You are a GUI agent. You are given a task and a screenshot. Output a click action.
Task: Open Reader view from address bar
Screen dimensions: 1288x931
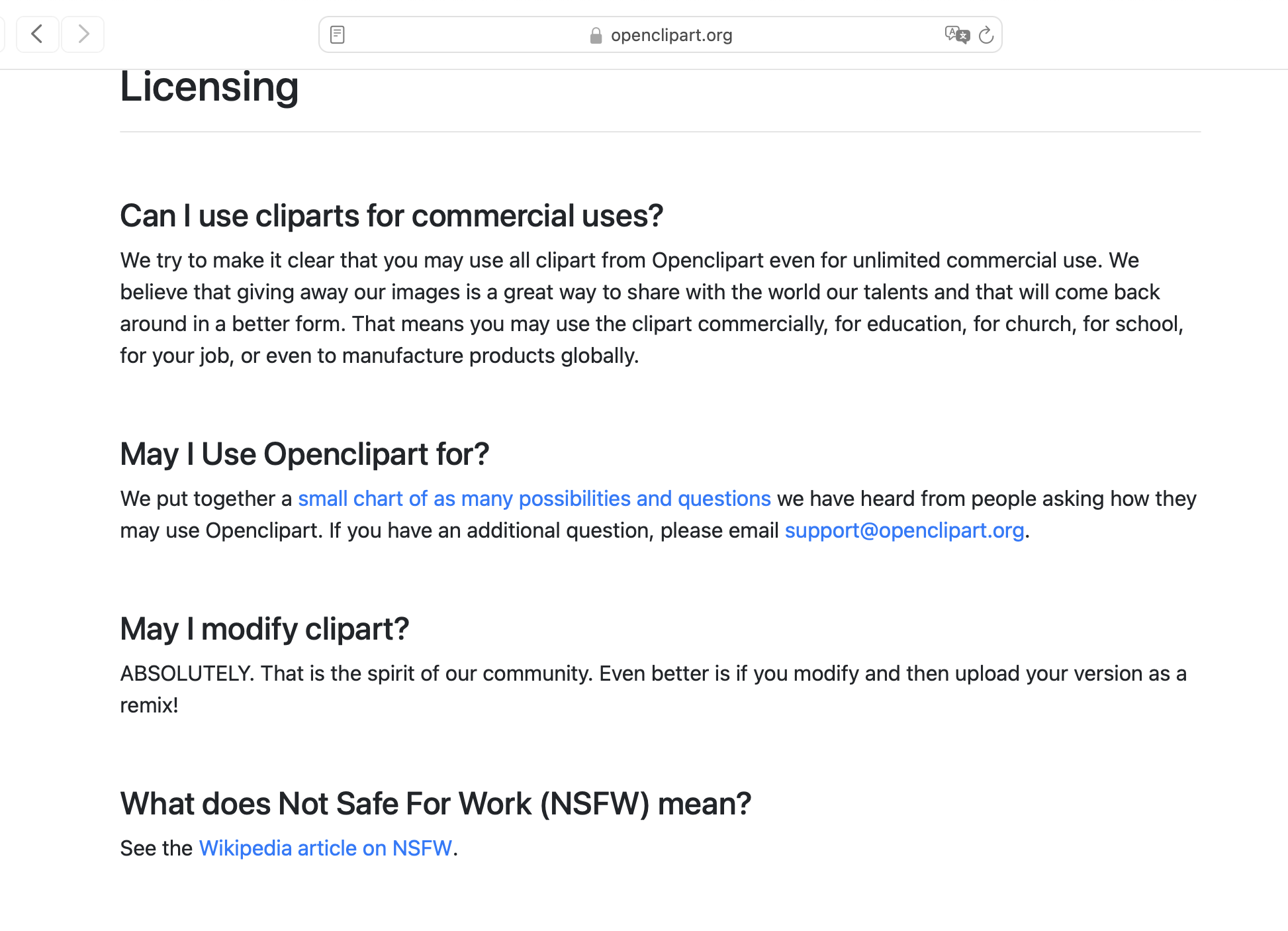pos(338,34)
